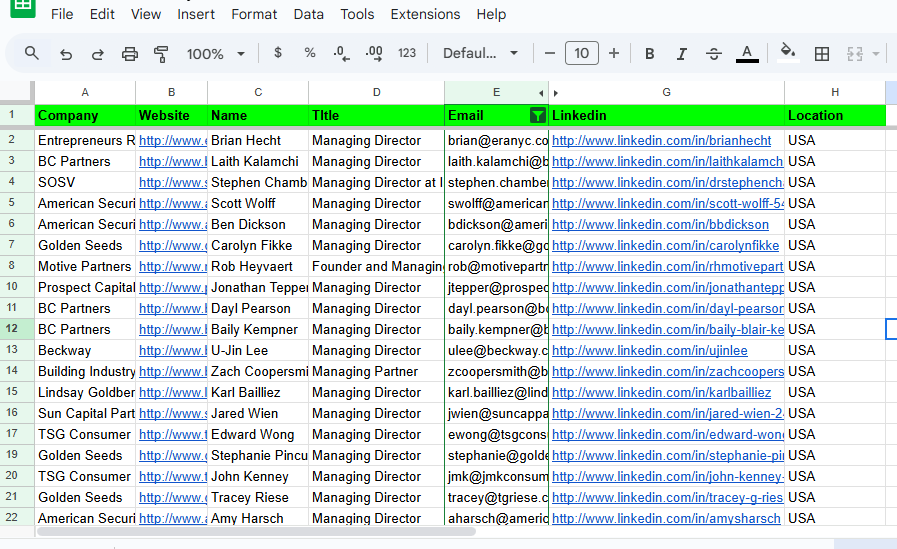
Task: Toggle strikethrough formatting
Action: (713, 54)
